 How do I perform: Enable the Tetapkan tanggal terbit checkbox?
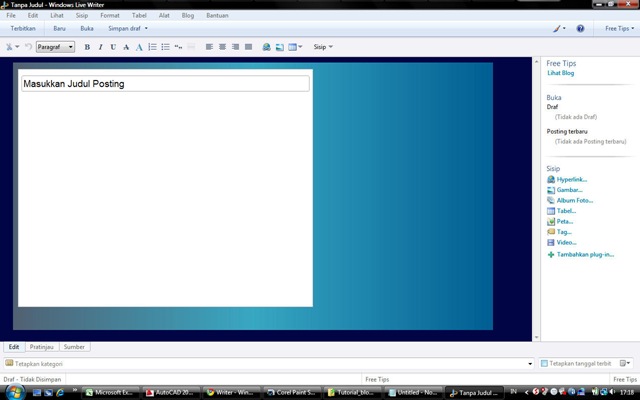pos(544,363)
